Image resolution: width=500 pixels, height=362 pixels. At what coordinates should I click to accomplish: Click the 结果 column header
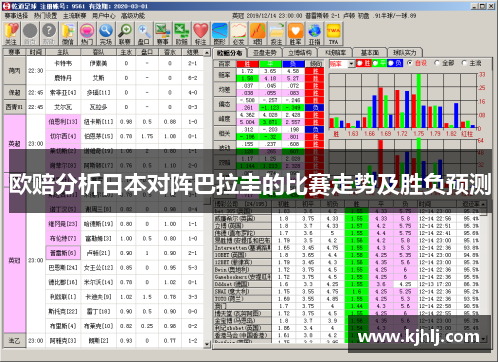click(x=193, y=52)
